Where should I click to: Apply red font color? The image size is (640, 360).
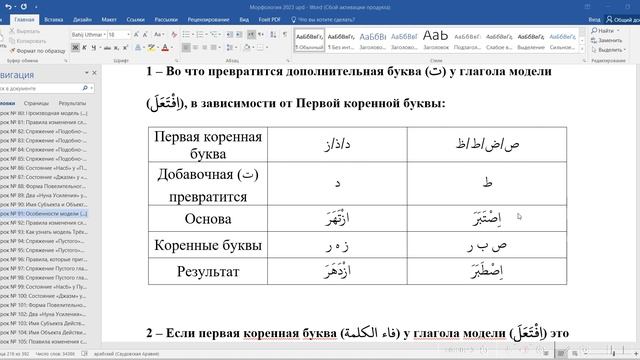pyautogui.click(x=165, y=48)
